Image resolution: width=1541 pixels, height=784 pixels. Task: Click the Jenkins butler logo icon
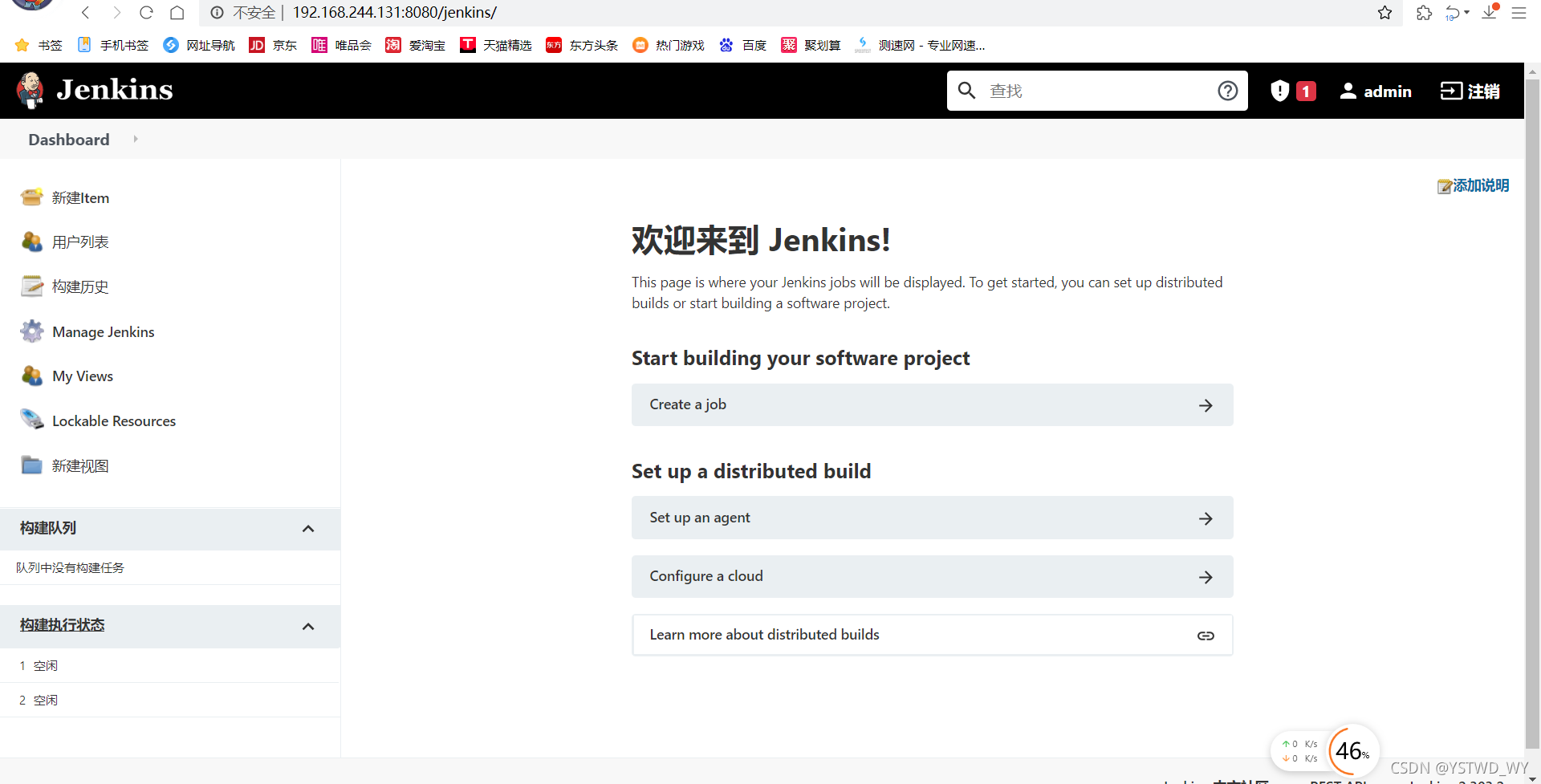click(x=30, y=90)
